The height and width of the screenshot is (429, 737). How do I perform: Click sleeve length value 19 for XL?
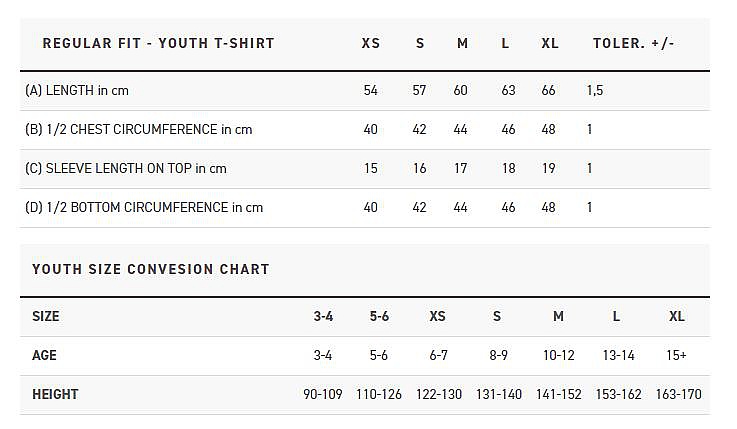click(x=549, y=169)
